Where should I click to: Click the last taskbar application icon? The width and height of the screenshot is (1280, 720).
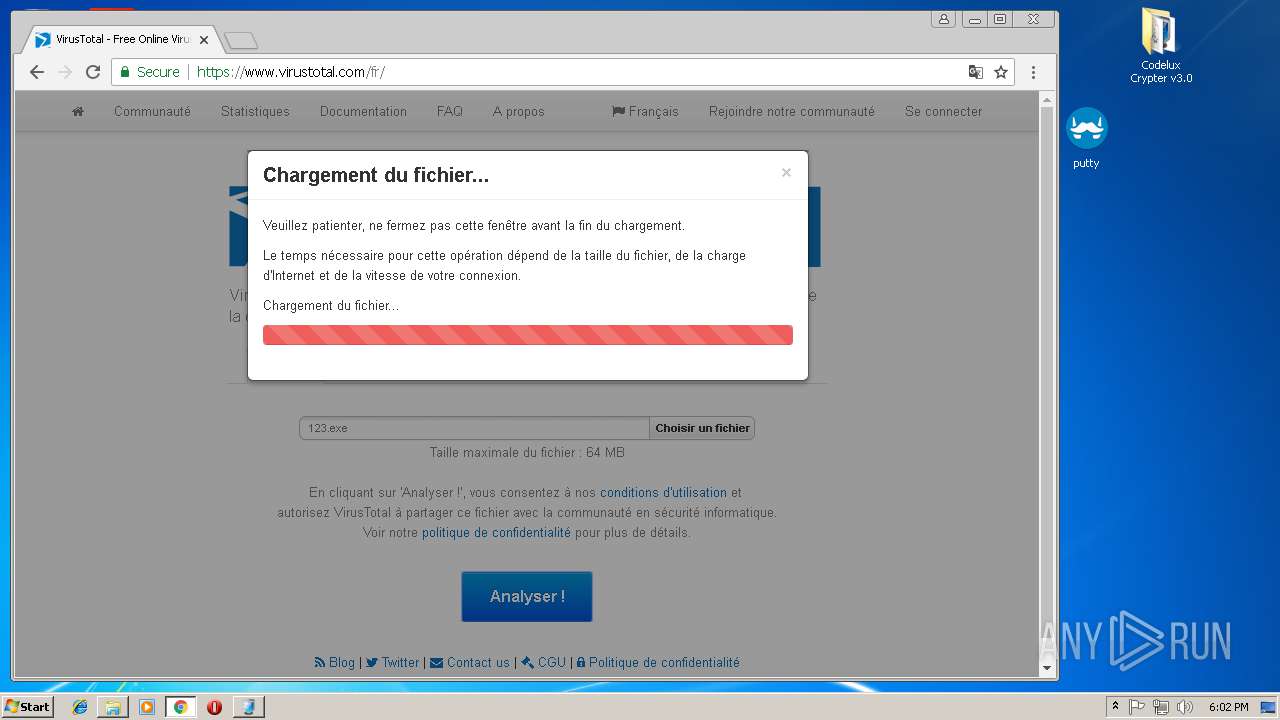coord(248,707)
